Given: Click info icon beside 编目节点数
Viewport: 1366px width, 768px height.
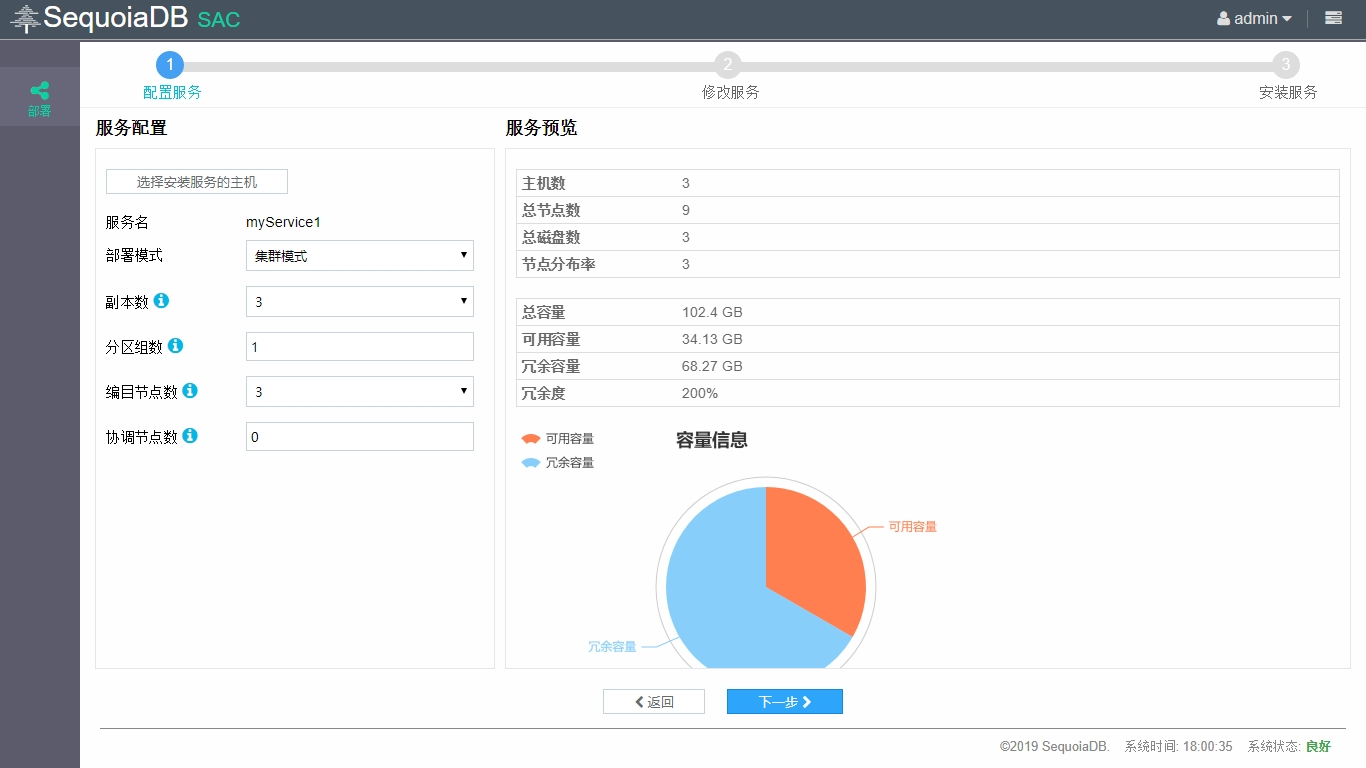Looking at the screenshot, I should point(190,390).
